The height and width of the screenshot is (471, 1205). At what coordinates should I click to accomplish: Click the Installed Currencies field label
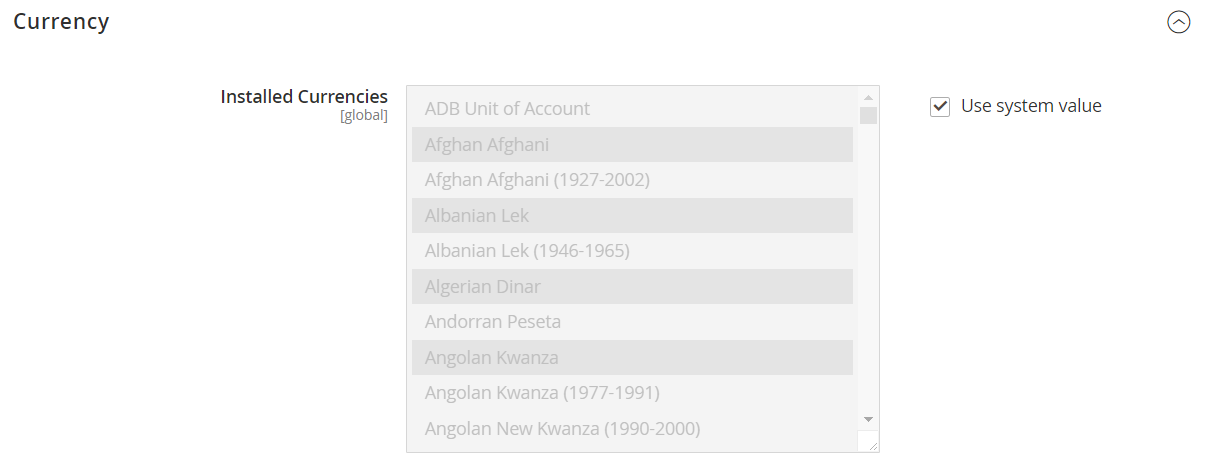(304, 97)
